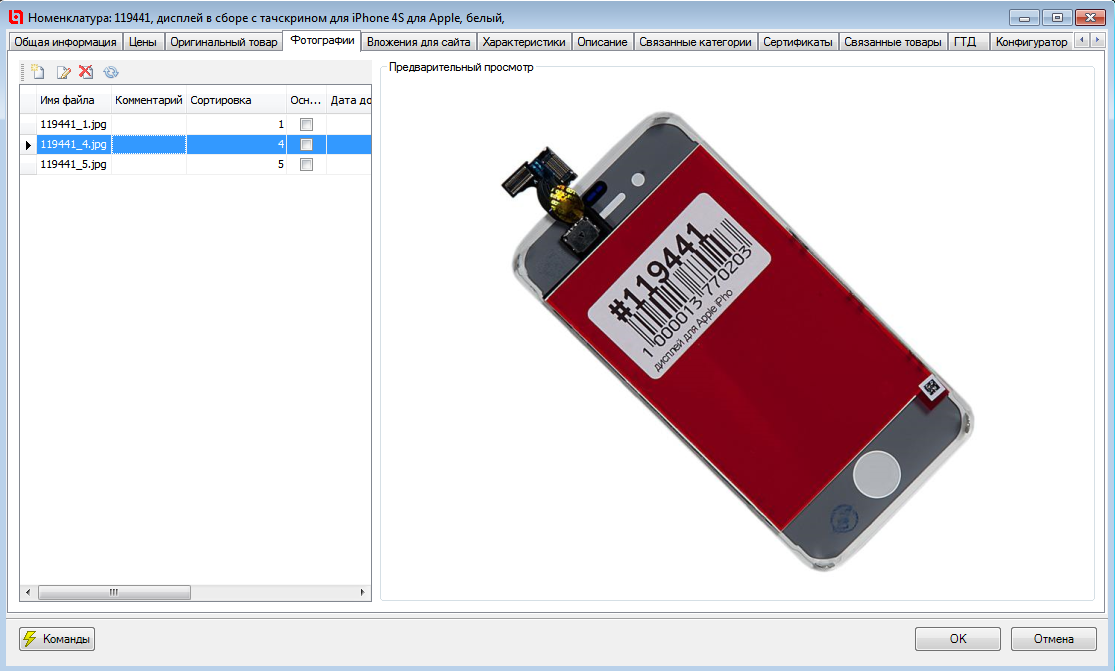Open the Вложения для сайта tab

click(x=418, y=42)
